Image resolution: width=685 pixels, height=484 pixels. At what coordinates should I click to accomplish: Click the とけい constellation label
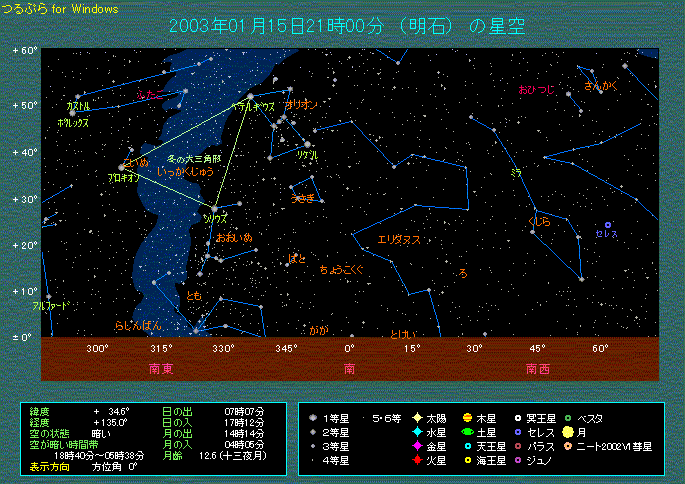pyautogui.click(x=403, y=334)
